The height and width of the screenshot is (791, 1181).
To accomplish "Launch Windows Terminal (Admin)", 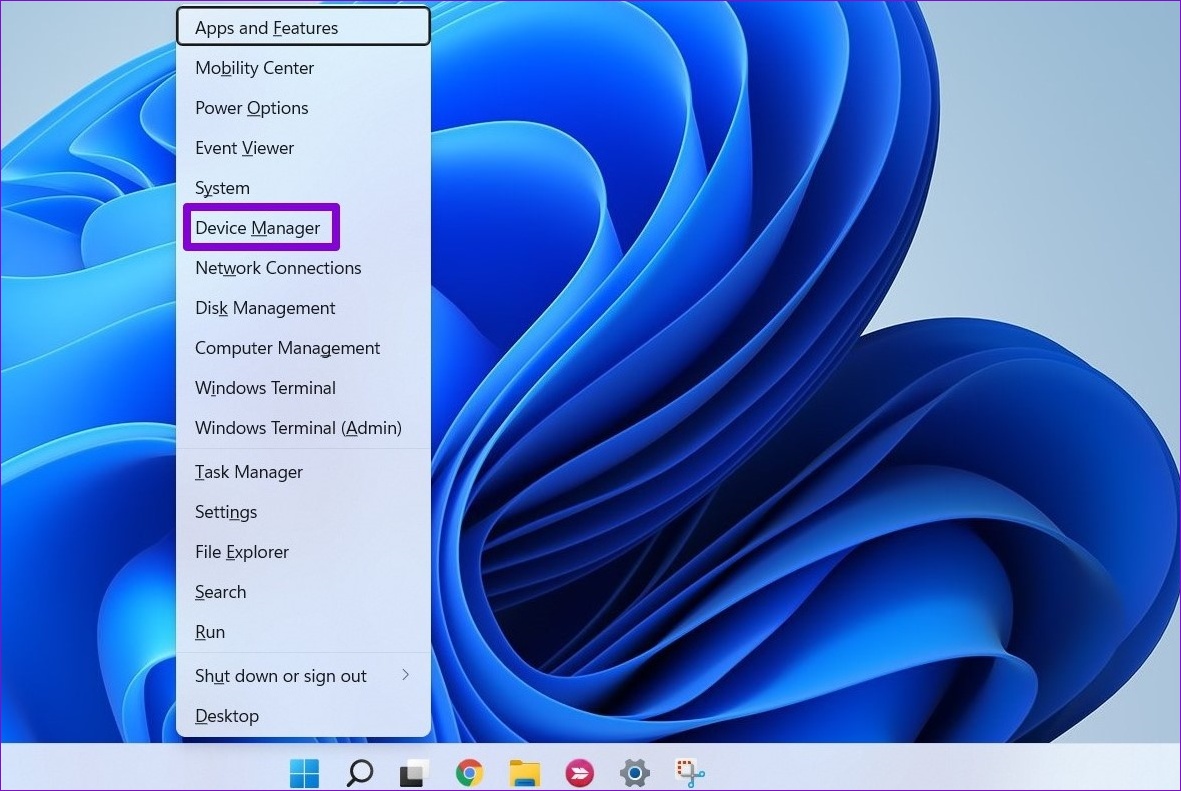I will [298, 428].
